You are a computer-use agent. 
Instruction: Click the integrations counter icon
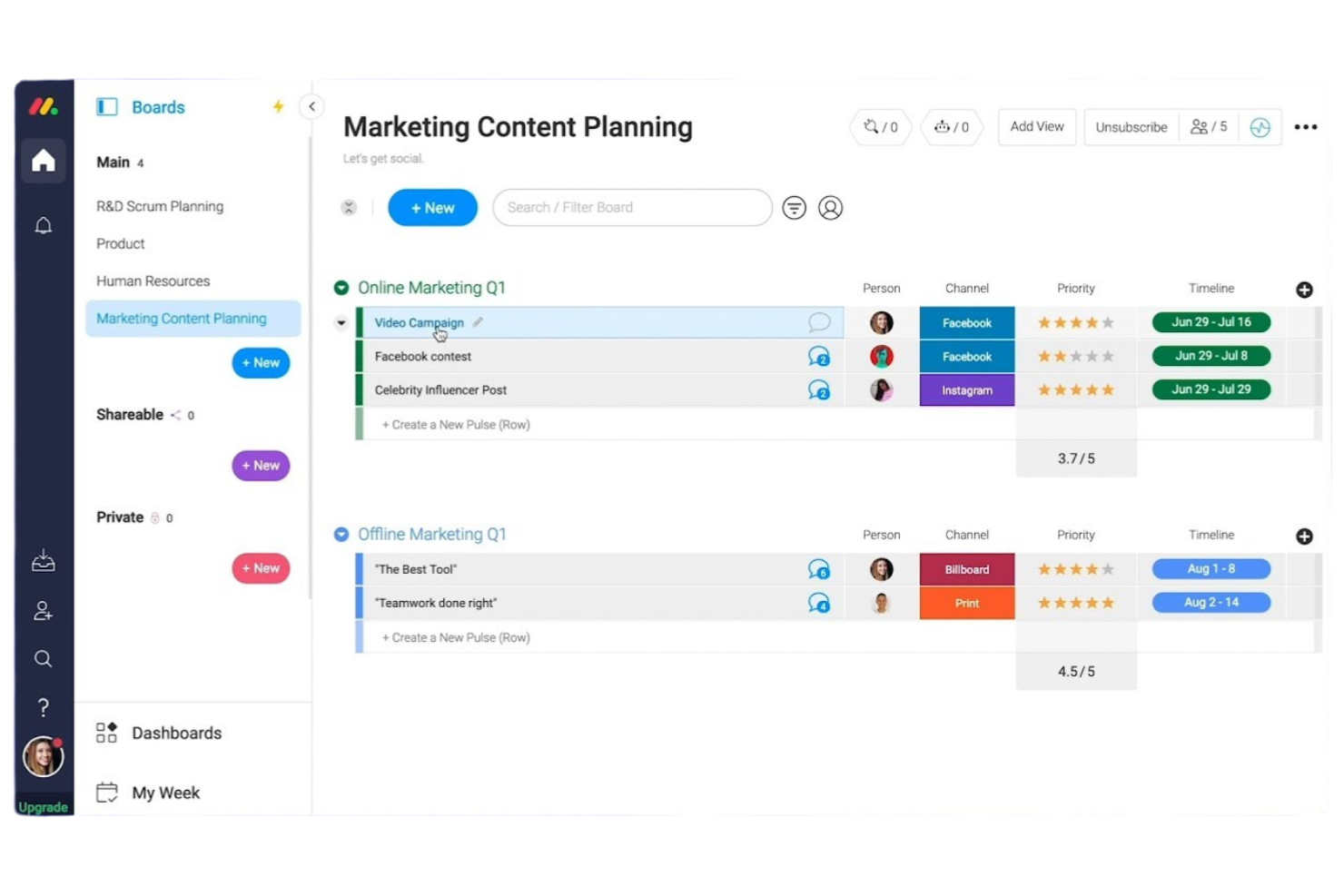[x=881, y=127]
